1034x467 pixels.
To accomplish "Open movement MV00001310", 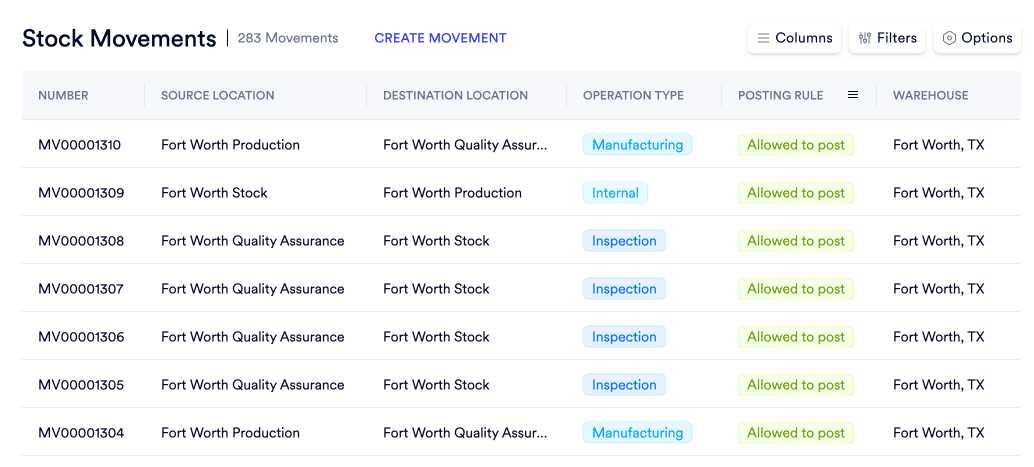I will coord(80,144).
